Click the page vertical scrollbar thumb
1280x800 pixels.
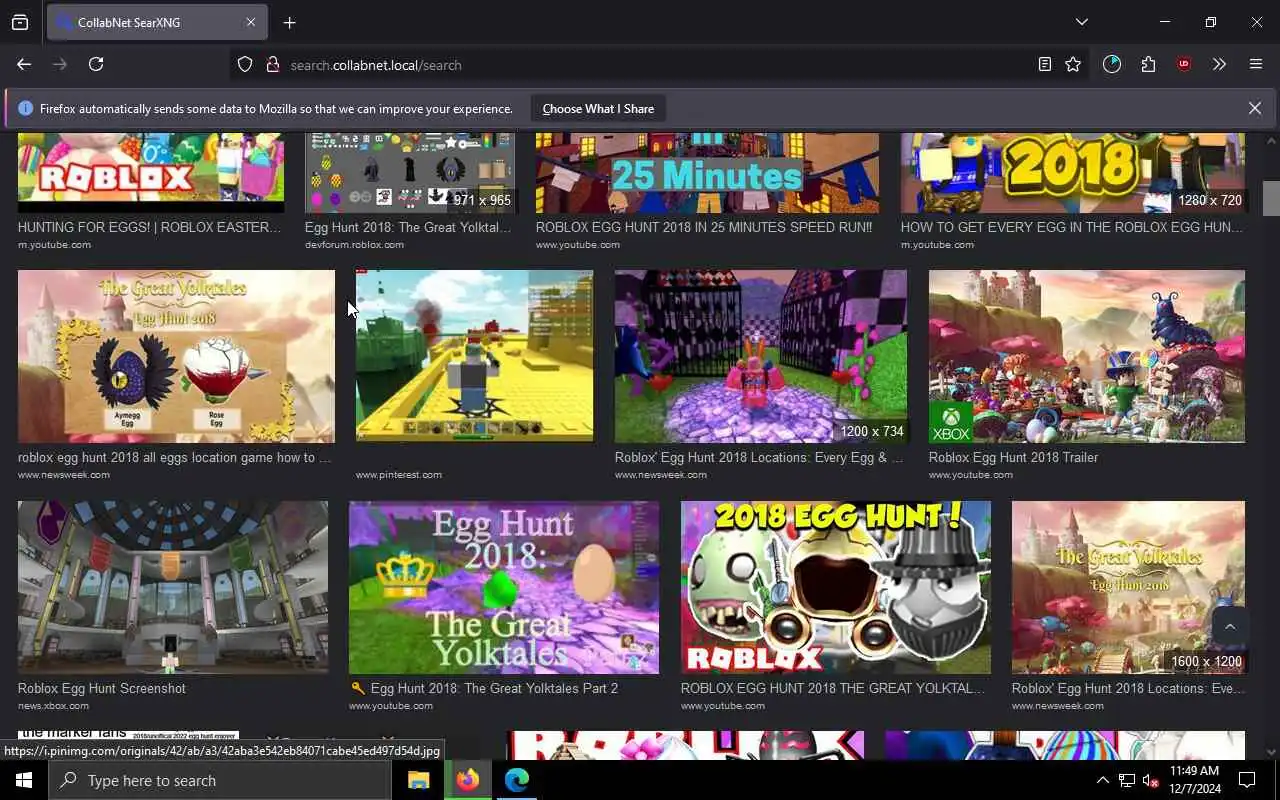[x=1271, y=198]
